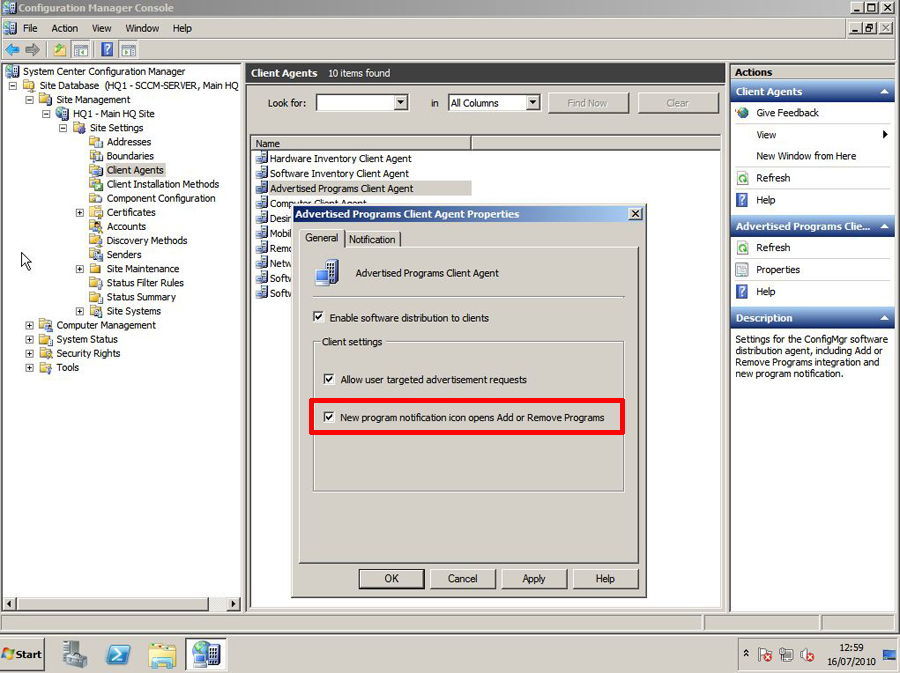Toggle New program notification icon opens Add or Remove Programs

(329, 417)
